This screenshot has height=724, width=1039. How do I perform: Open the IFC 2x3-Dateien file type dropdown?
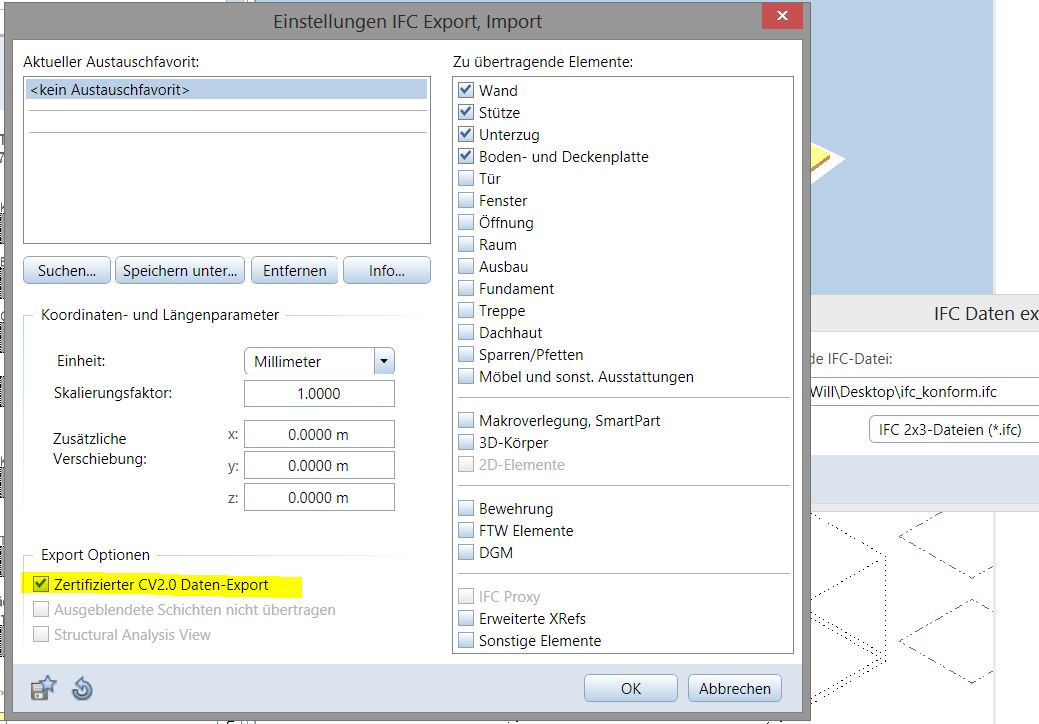952,430
